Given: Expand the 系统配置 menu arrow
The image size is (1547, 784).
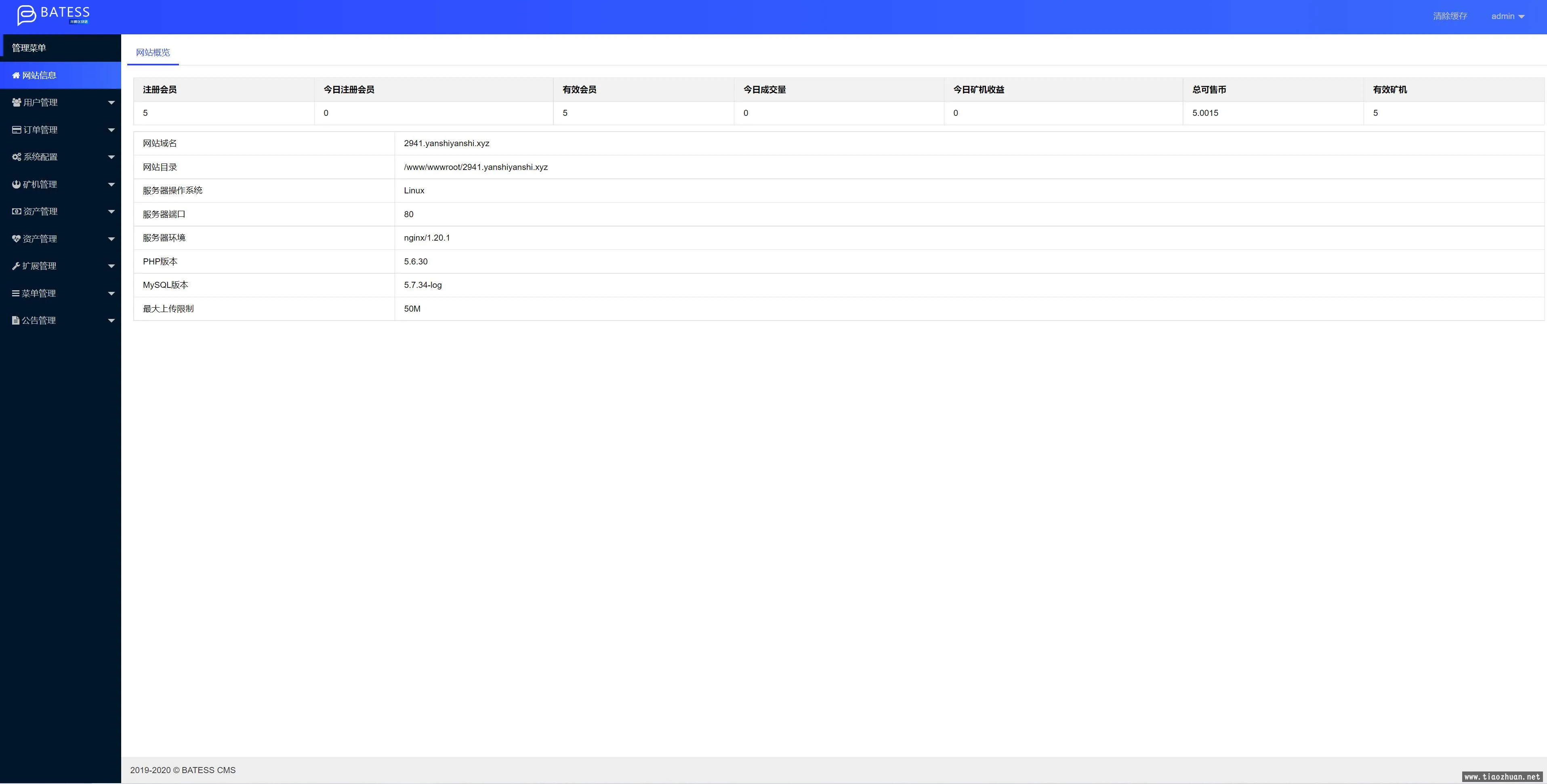Looking at the screenshot, I should pos(111,157).
